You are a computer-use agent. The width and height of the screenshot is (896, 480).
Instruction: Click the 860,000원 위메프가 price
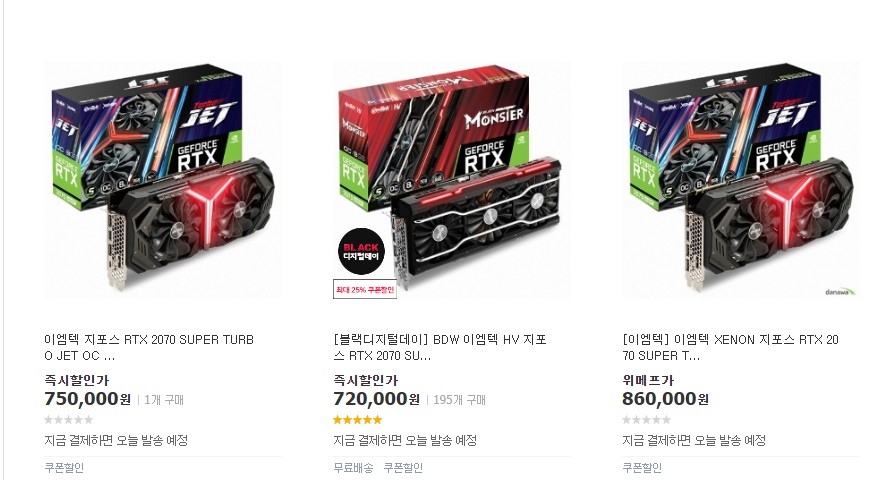pyautogui.click(x=666, y=399)
